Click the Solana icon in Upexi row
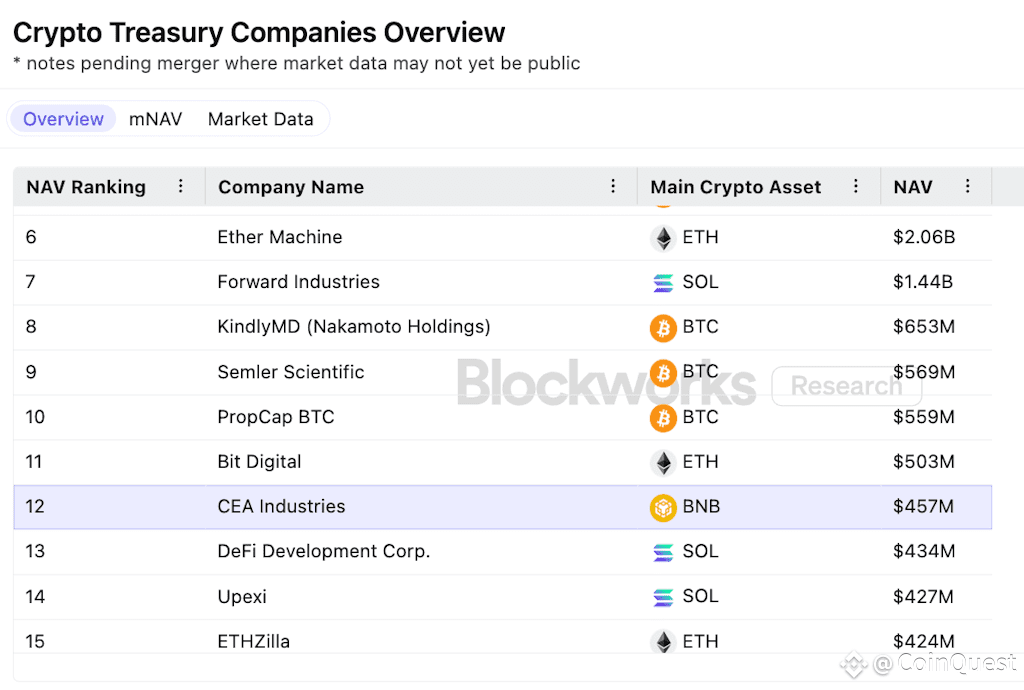The width and height of the screenshot is (1024, 690). (x=663, y=597)
